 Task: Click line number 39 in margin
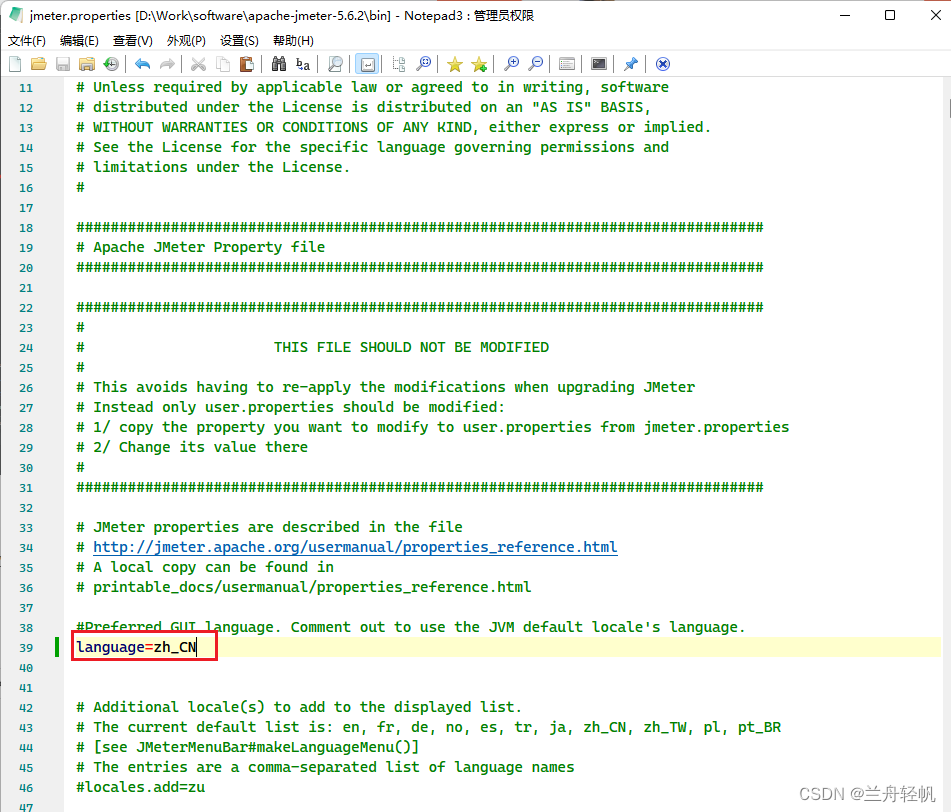point(26,648)
